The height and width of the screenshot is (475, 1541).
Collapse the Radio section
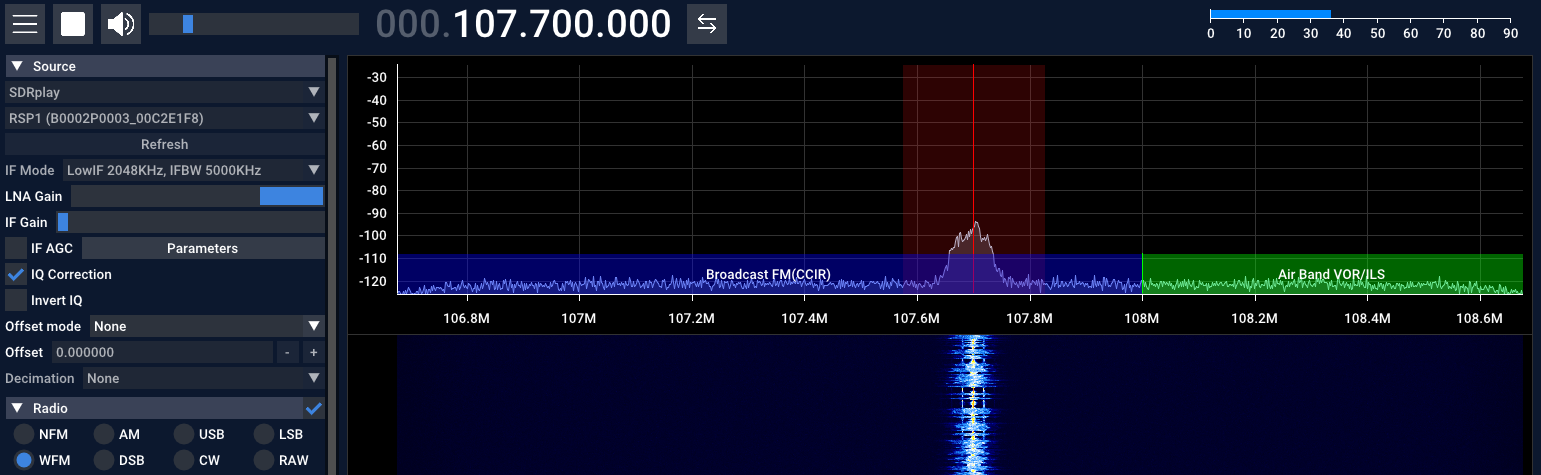tap(153, 408)
